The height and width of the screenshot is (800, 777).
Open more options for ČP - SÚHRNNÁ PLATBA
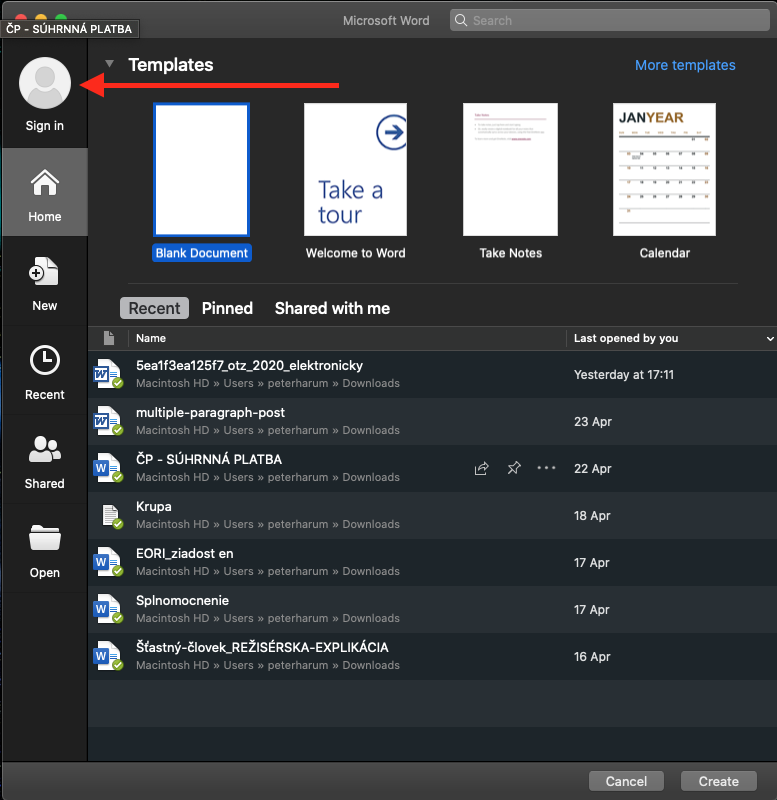click(x=546, y=468)
